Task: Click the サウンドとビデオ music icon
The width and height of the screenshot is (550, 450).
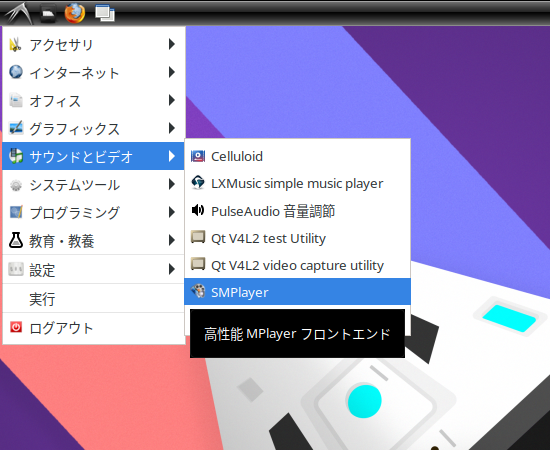Action: click(16, 156)
